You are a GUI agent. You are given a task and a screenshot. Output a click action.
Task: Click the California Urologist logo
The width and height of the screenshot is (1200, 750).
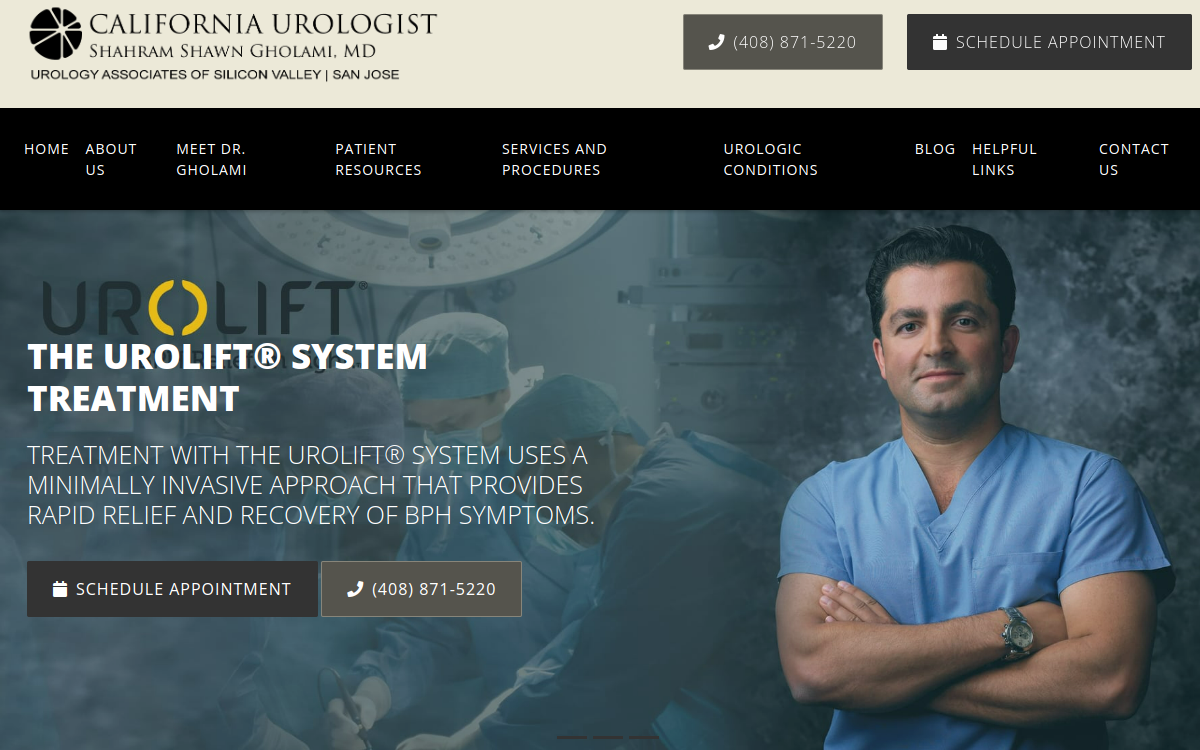233,44
